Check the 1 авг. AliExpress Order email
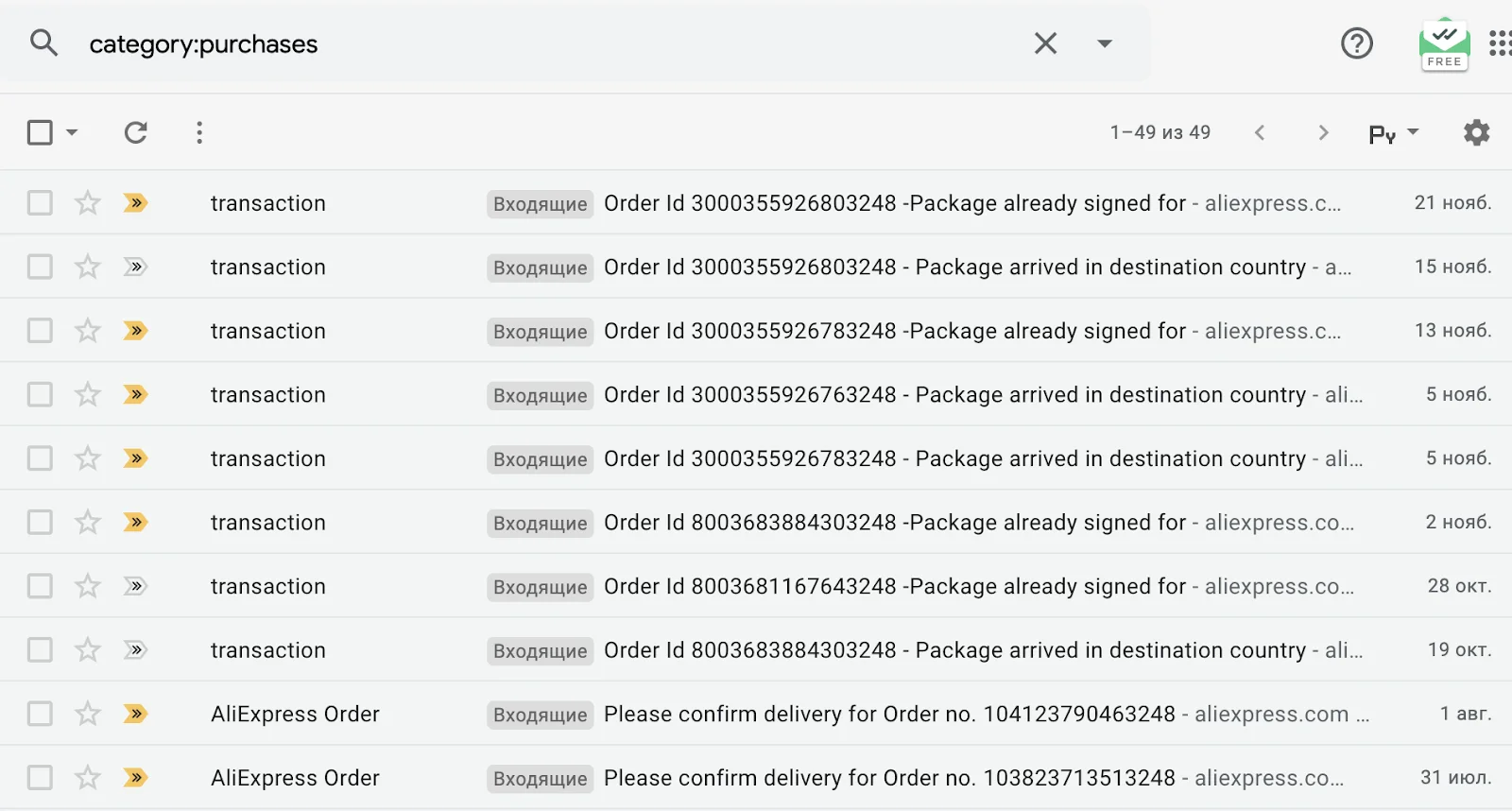Screen dimensions: 1512x811 (40, 714)
